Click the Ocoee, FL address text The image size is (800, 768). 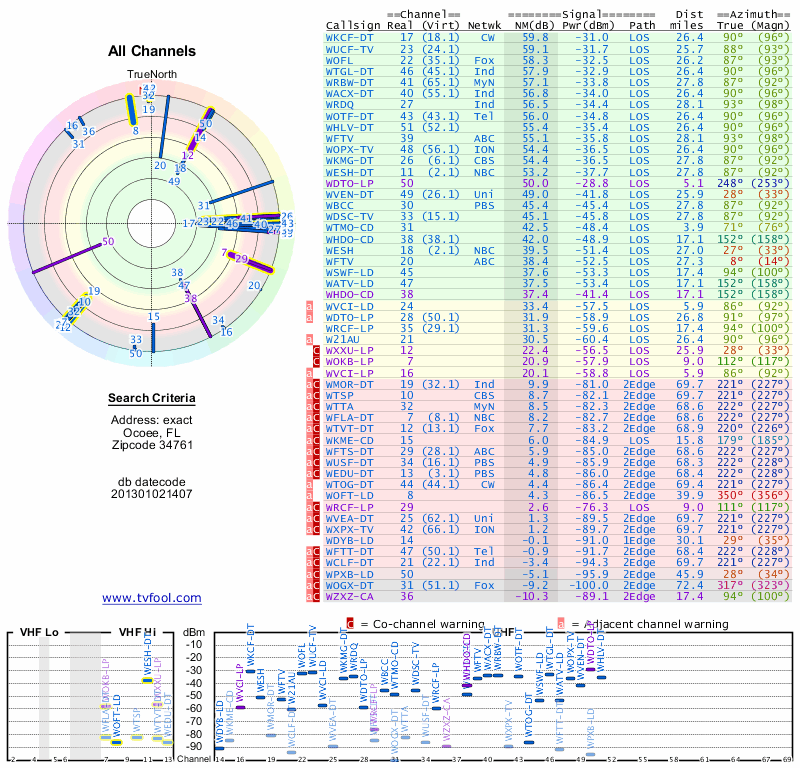click(x=152, y=433)
